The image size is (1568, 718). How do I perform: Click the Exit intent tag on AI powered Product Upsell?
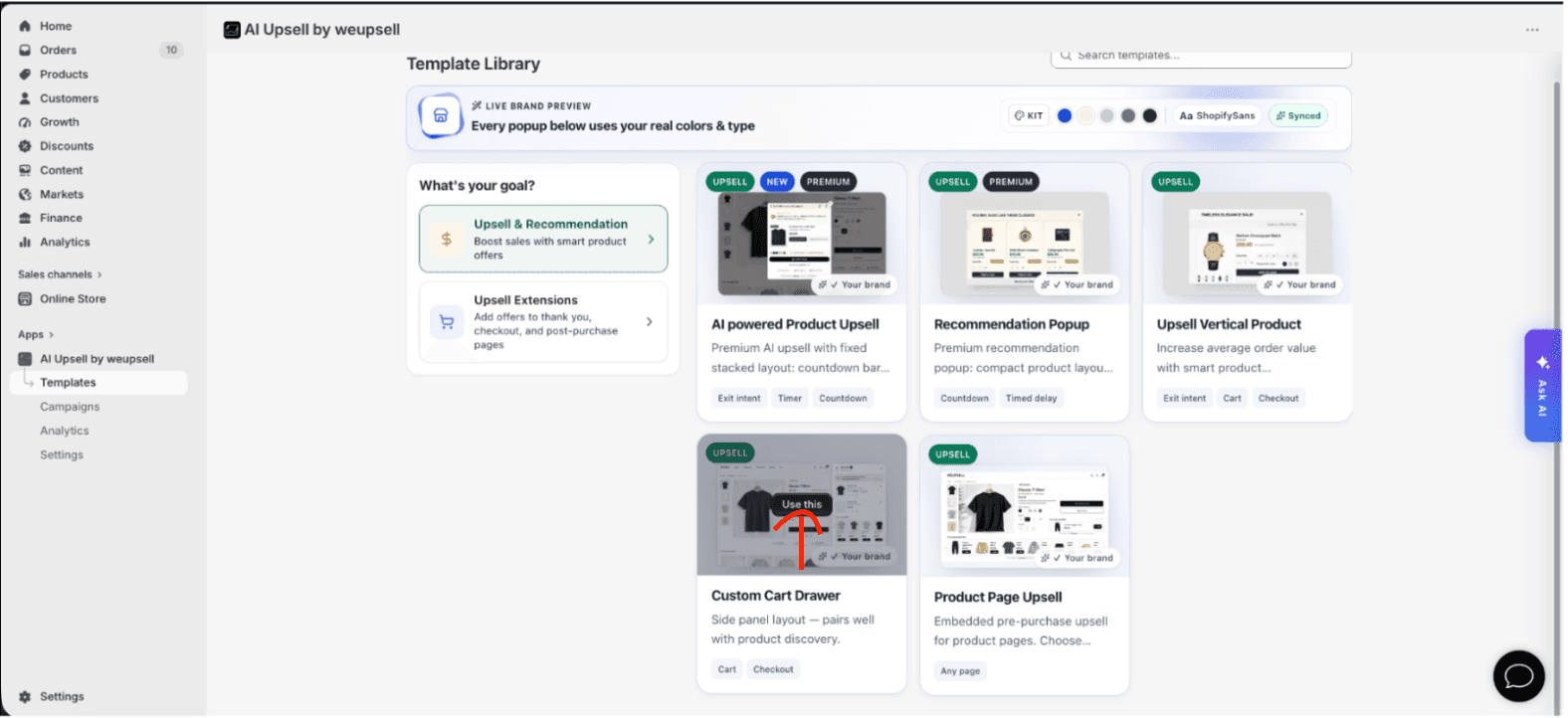pos(740,399)
